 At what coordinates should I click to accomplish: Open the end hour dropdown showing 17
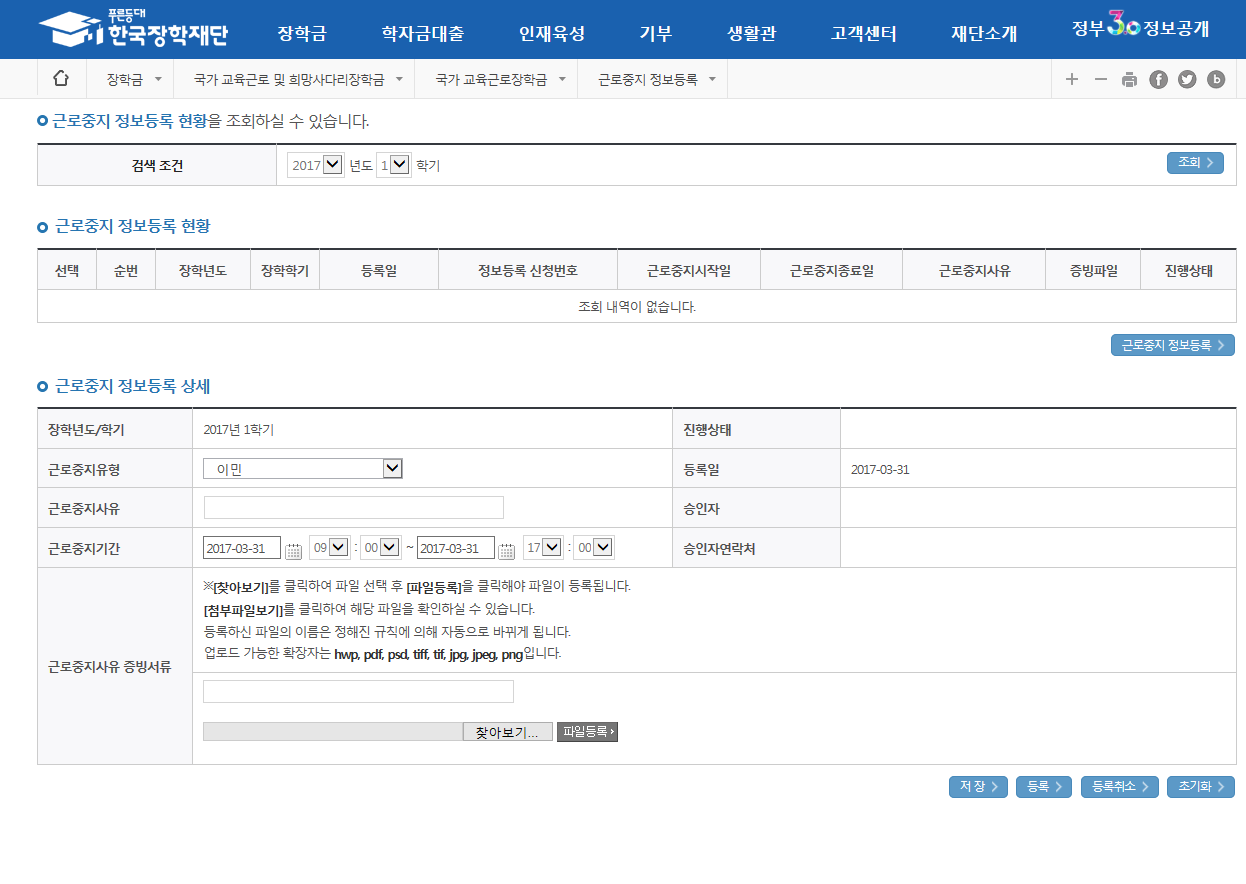(x=543, y=548)
